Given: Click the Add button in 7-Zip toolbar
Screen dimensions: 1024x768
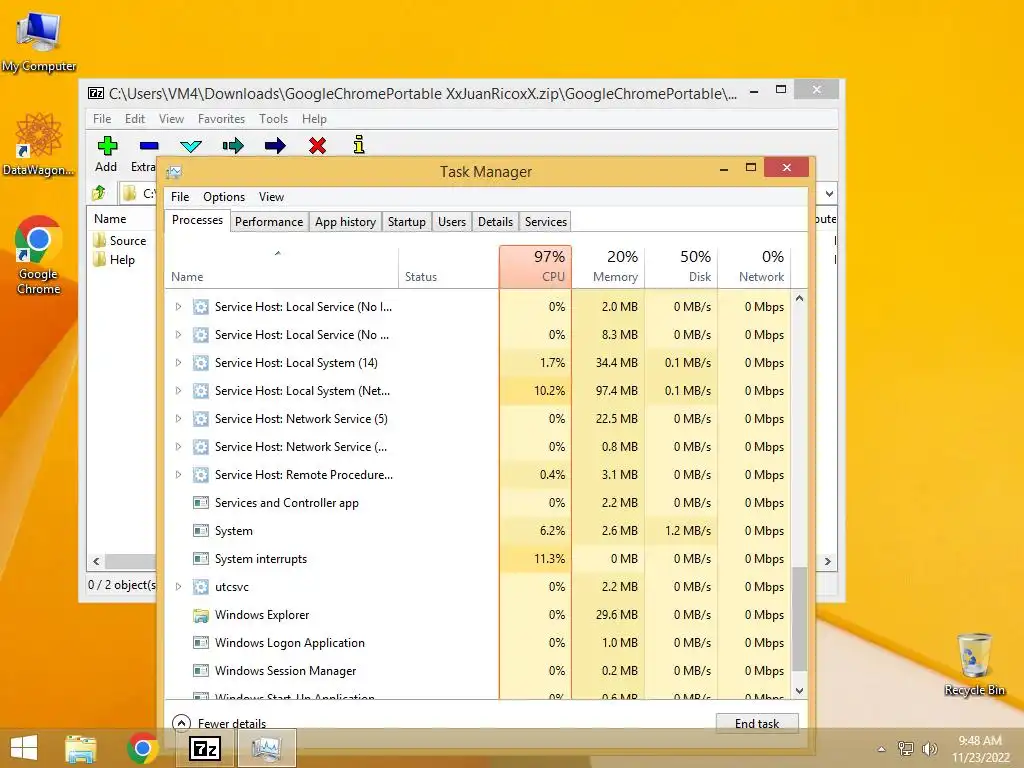Looking at the screenshot, I should pos(106,154).
